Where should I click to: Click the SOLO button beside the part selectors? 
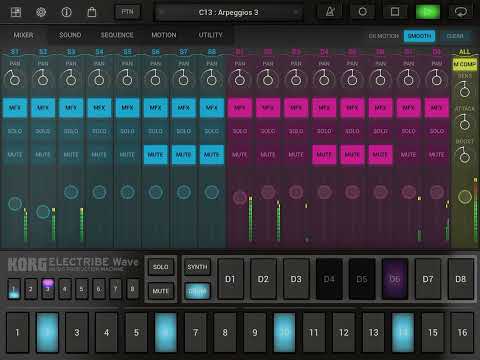161,267
